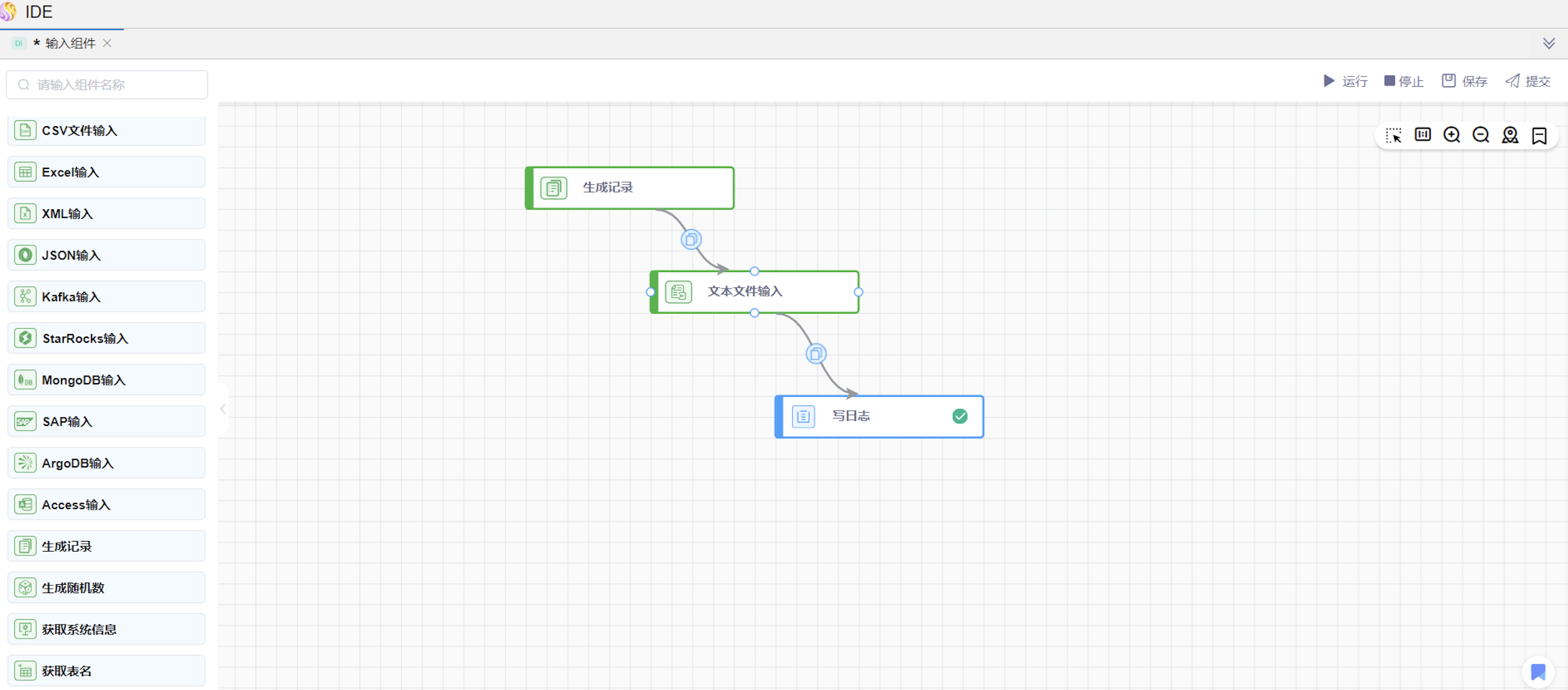This screenshot has width=1568, height=690.
Task: Save the workflow with 保存
Action: pyautogui.click(x=1464, y=81)
